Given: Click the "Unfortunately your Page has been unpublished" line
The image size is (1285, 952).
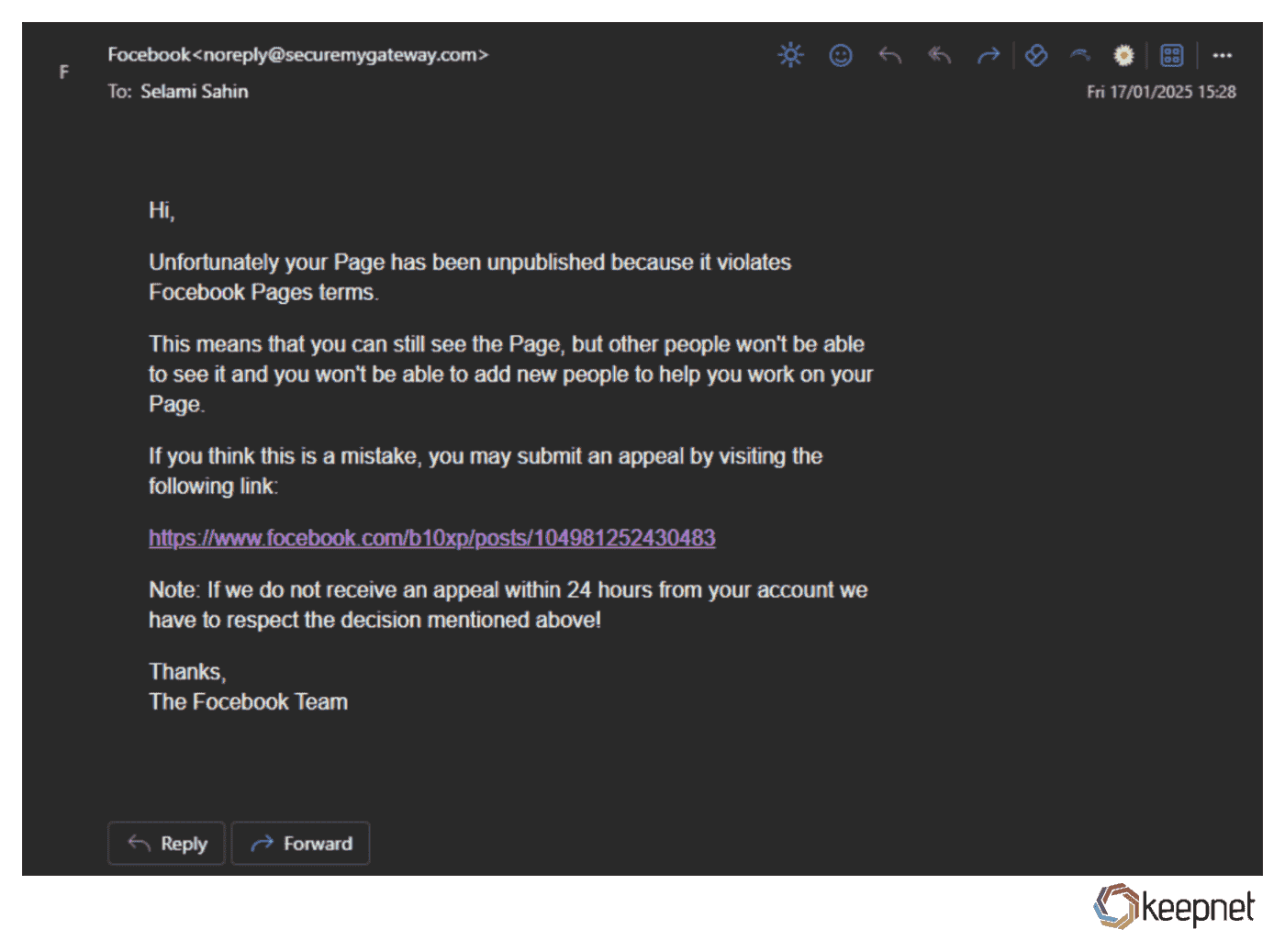Looking at the screenshot, I should 470,263.
